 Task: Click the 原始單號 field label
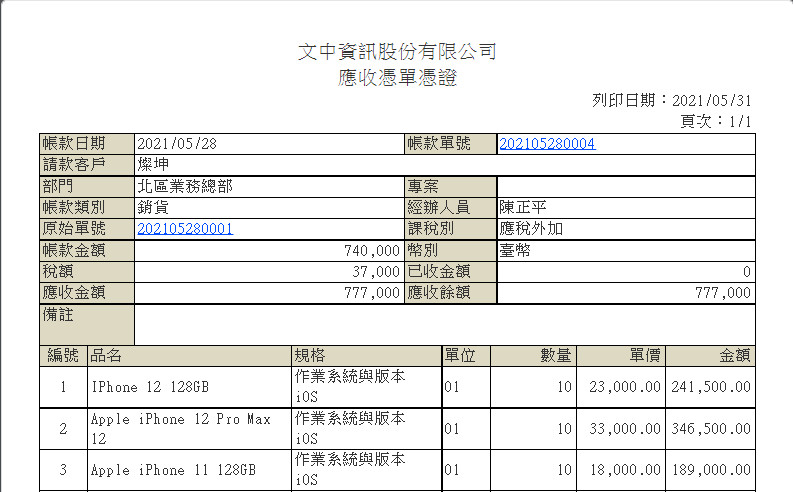click(74, 229)
